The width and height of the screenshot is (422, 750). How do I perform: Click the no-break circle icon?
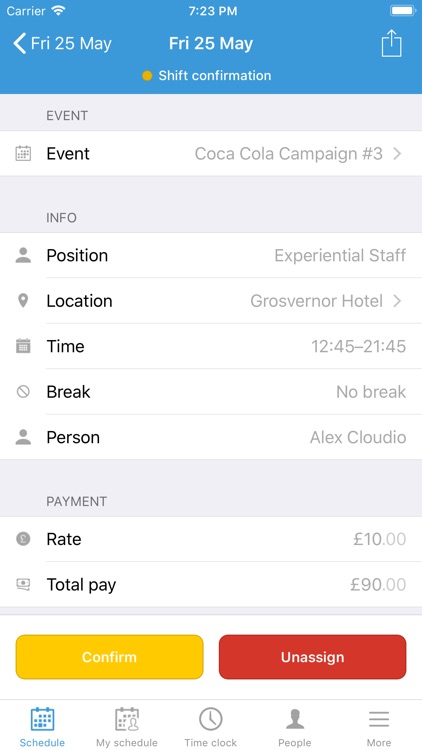23,392
